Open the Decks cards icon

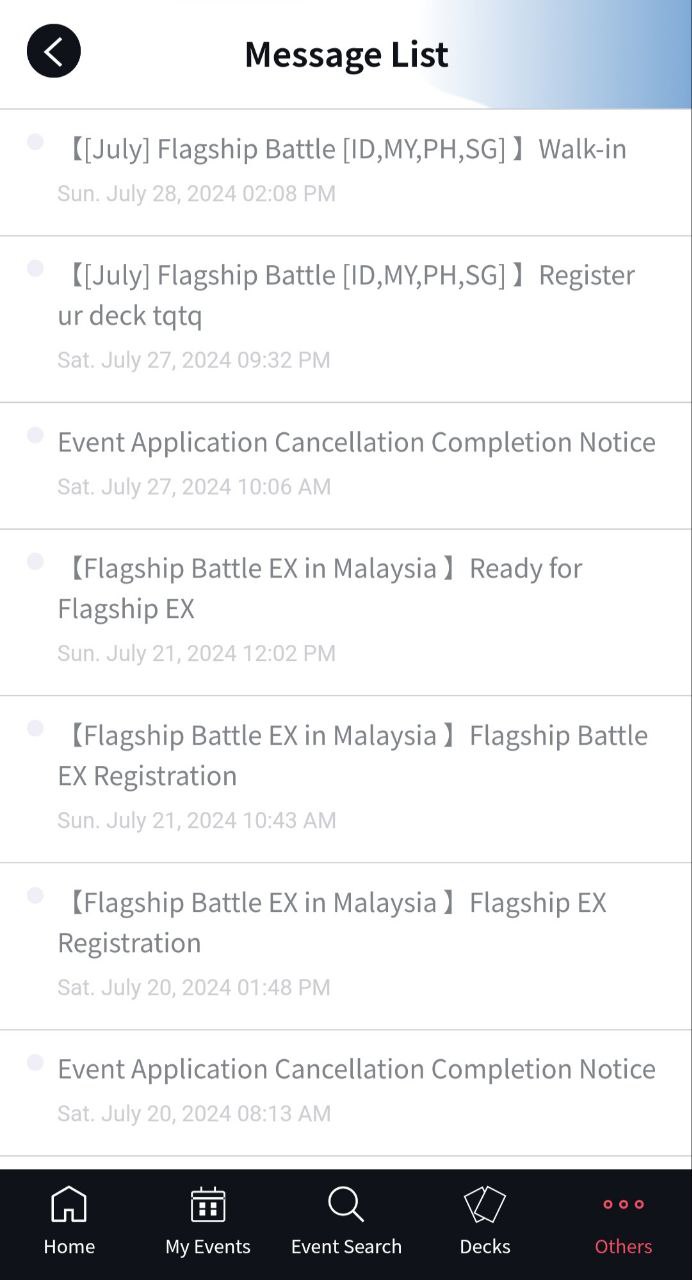point(485,1204)
